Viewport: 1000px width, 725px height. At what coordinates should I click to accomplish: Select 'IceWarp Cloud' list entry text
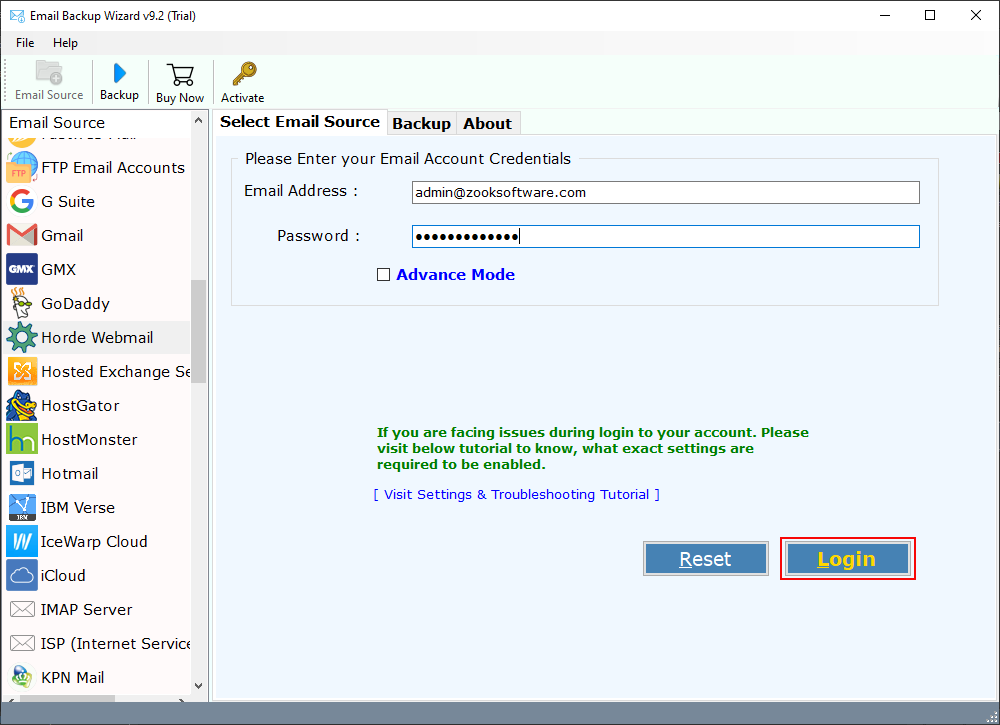tap(94, 541)
